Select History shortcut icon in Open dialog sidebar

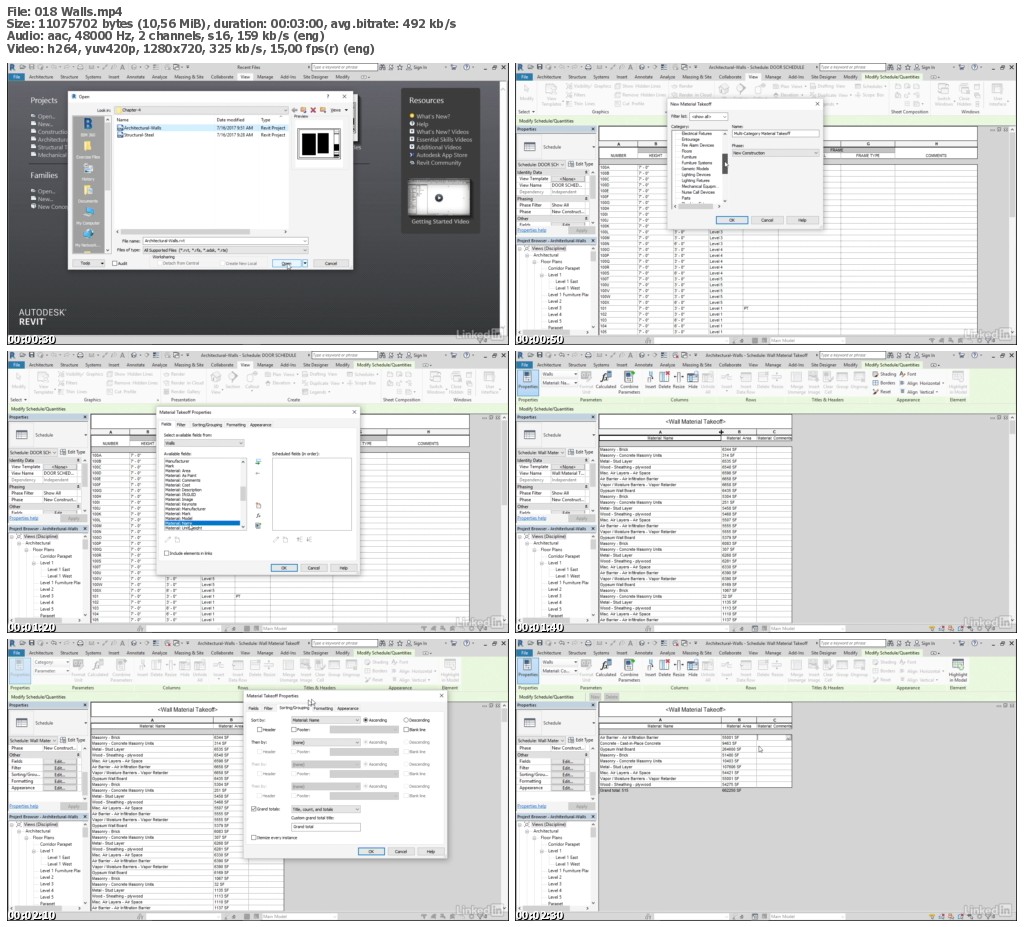(x=88, y=171)
